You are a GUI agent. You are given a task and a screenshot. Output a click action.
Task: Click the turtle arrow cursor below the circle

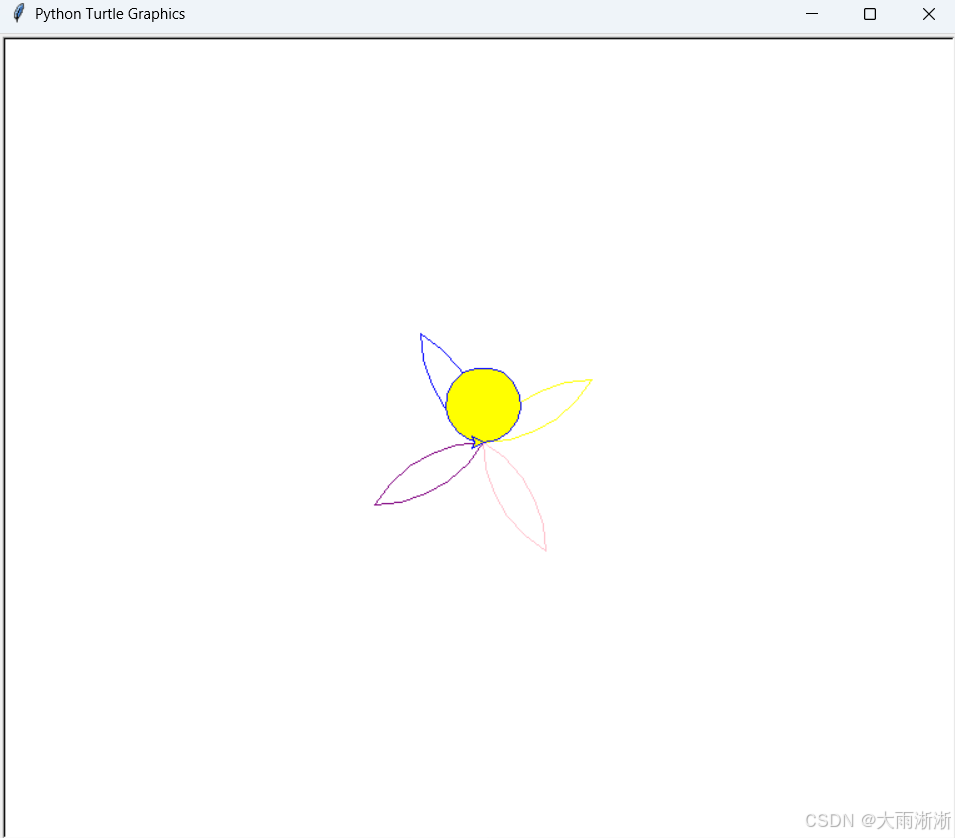[479, 442]
